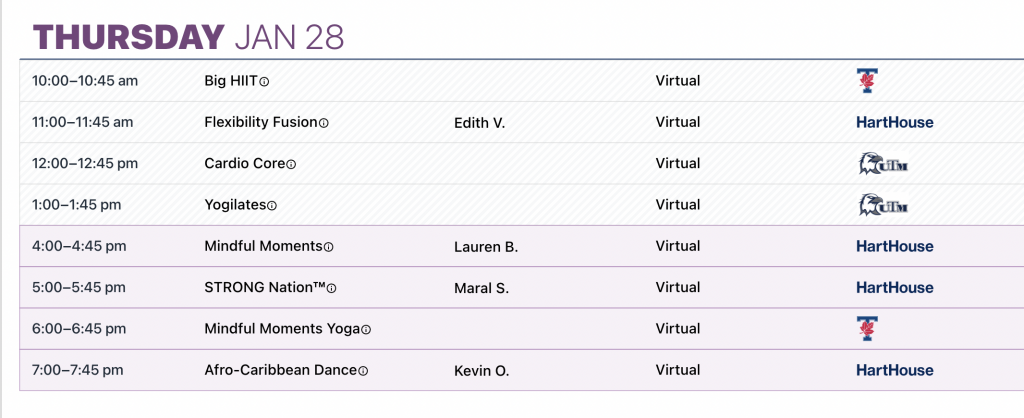
Task: Click info icon beside Big HIIT
Action: click(265, 82)
